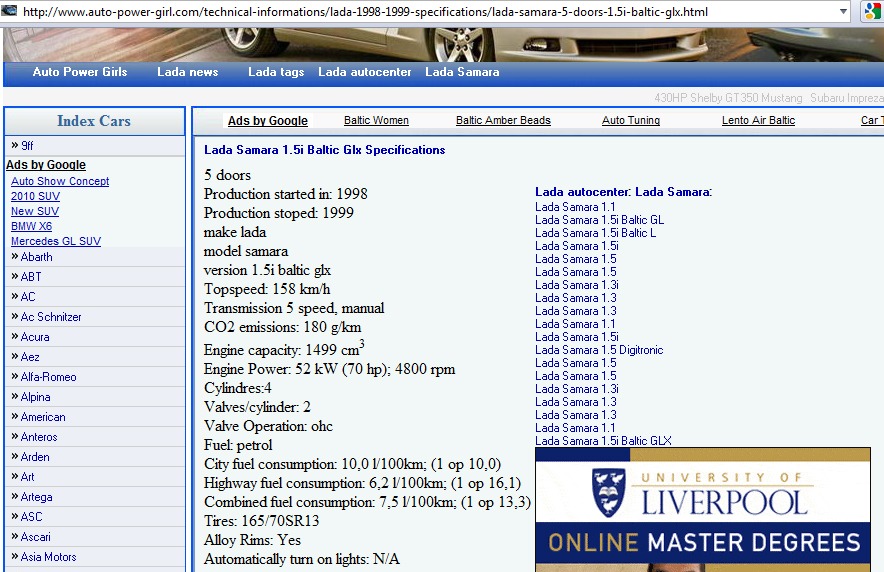The image size is (884, 572).
Task: Open the New SUV ad link
Action: (34, 211)
